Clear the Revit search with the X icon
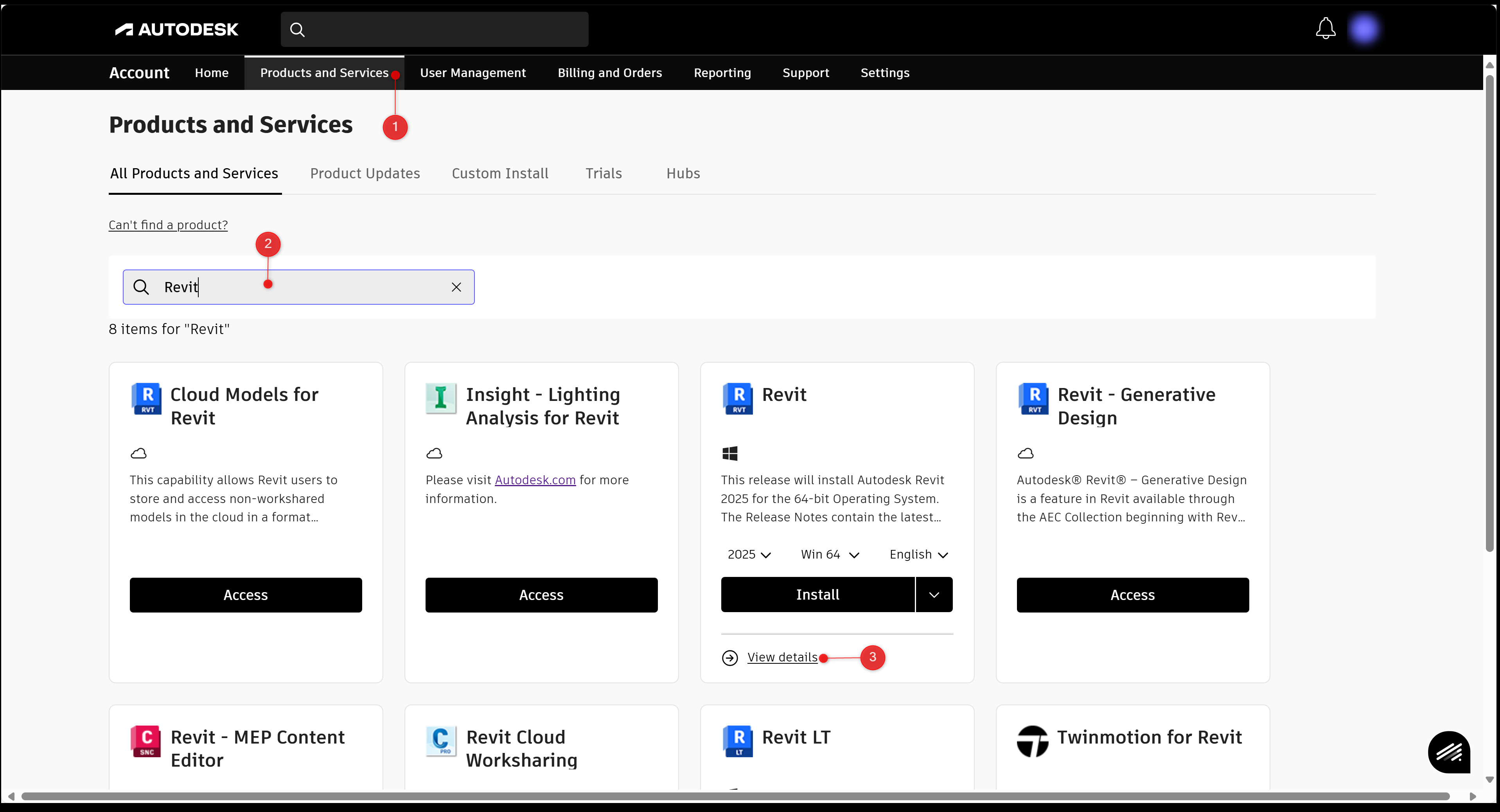 pyautogui.click(x=456, y=287)
